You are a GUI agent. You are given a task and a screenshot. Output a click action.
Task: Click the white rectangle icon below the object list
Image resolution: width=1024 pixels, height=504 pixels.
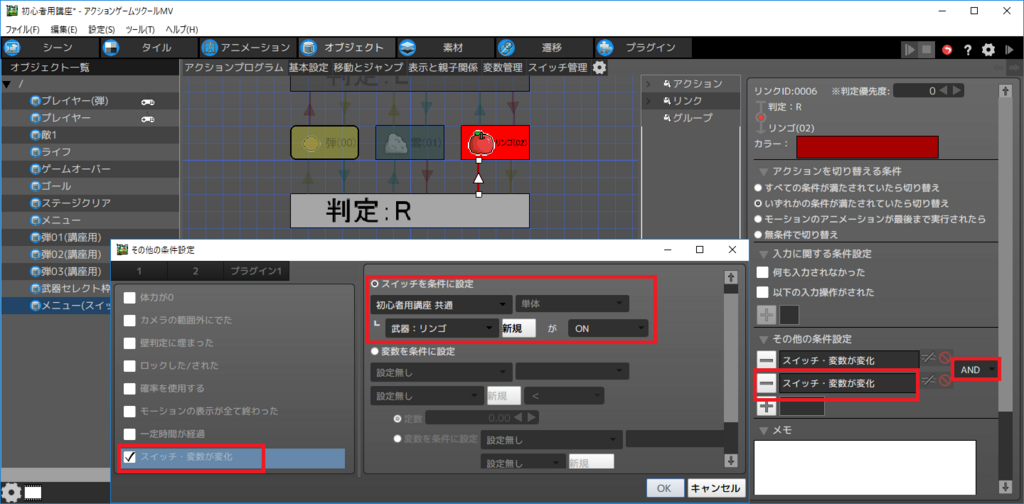34,492
